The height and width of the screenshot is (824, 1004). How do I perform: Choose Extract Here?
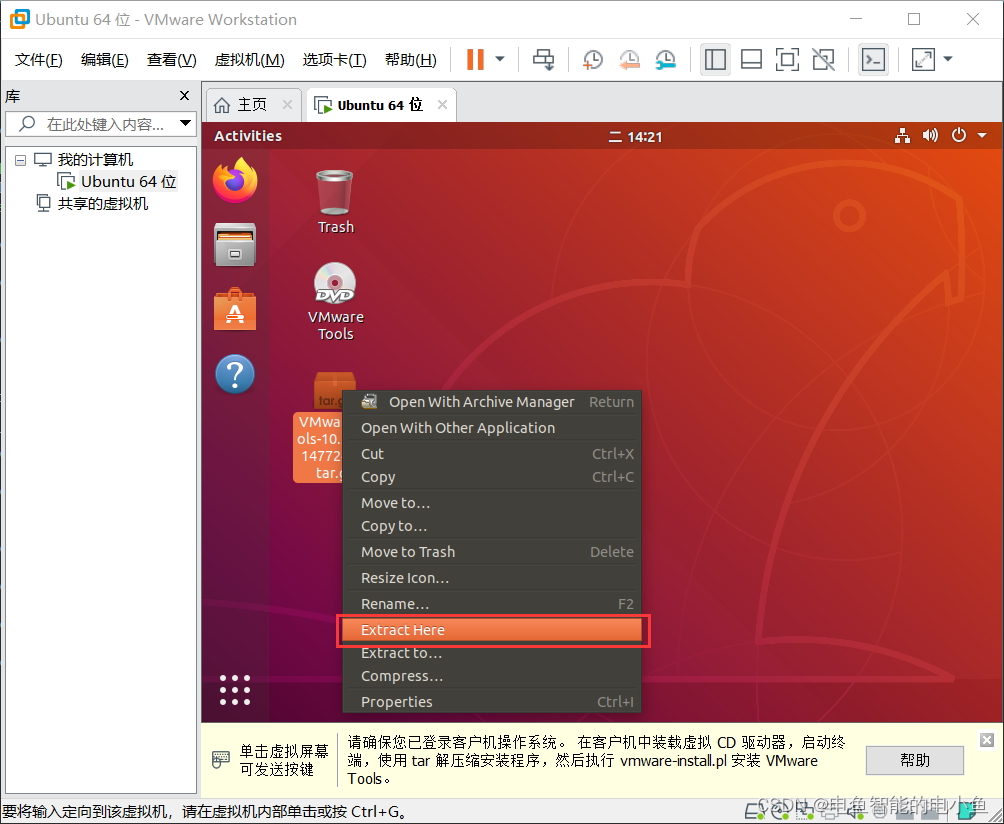pos(492,630)
